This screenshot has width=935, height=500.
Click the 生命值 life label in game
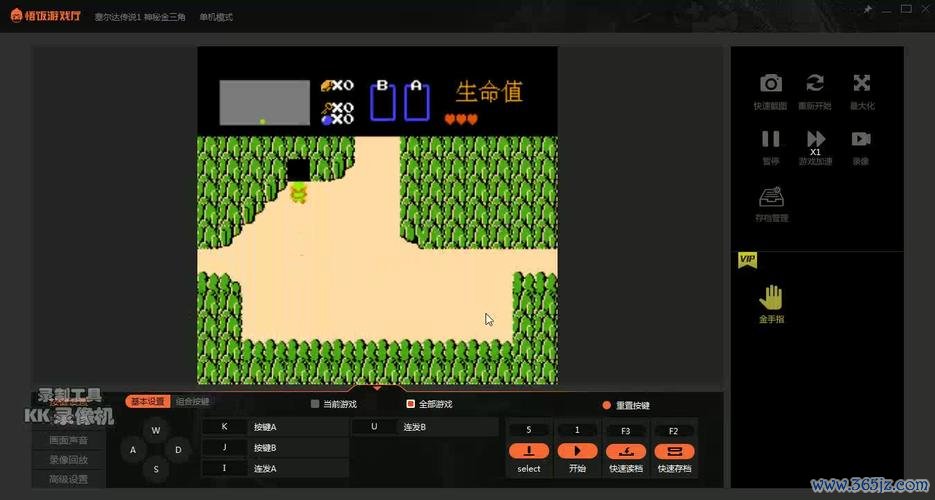tap(490, 92)
